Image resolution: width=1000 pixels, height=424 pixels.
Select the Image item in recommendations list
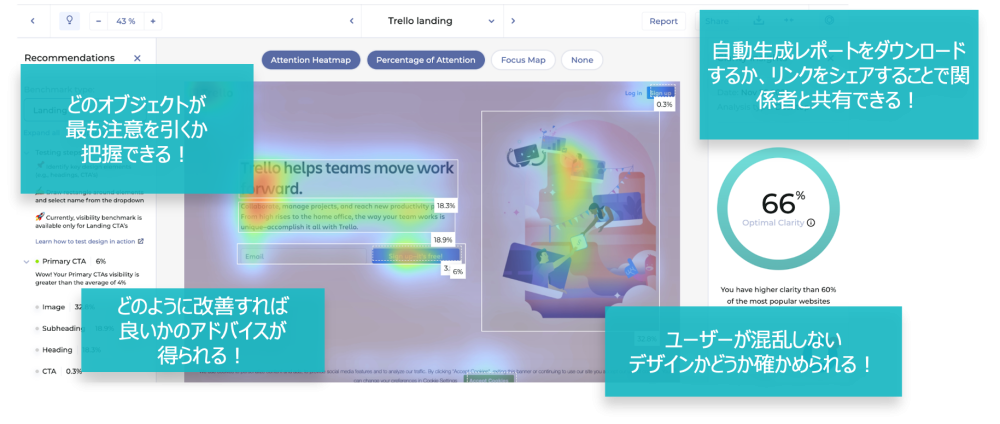coord(56,307)
